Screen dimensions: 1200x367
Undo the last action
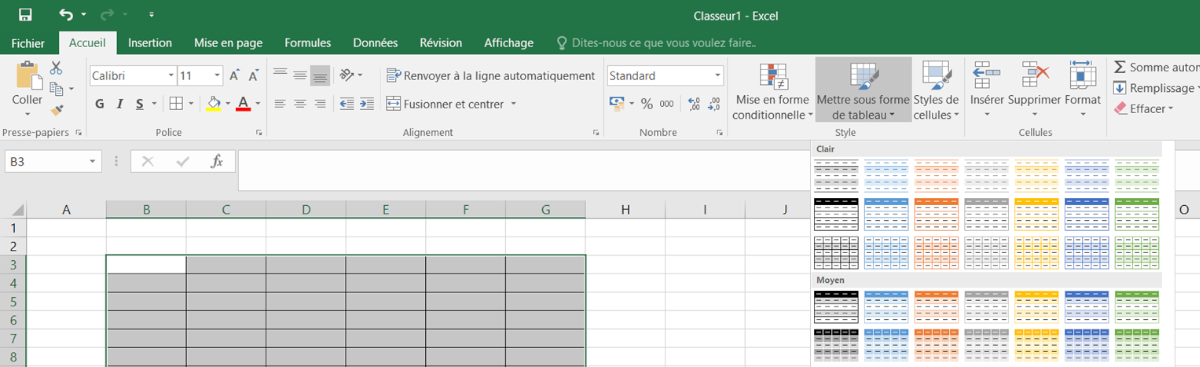click(x=65, y=15)
